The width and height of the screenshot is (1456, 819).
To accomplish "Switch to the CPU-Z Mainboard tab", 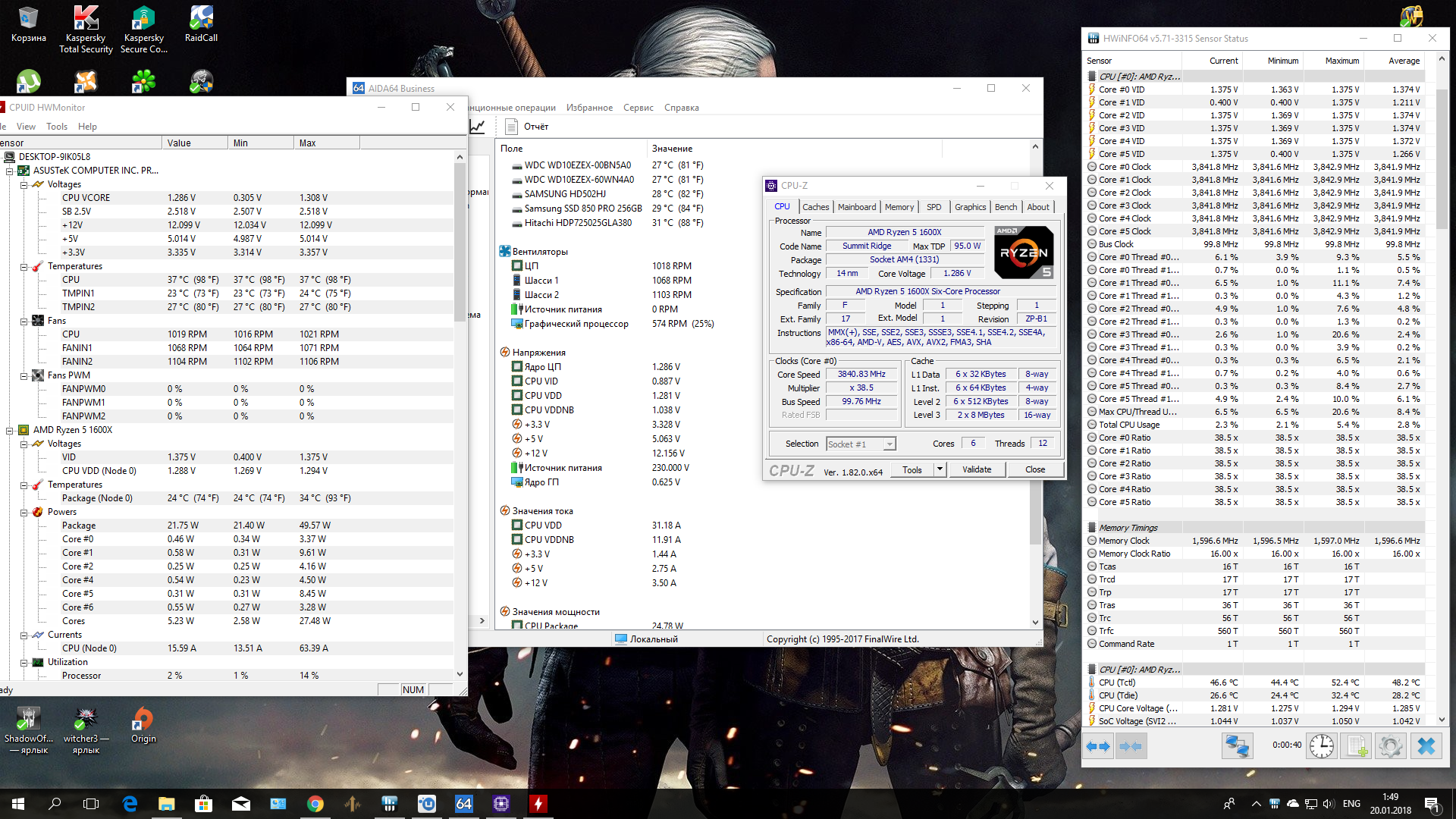I will coord(856,207).
